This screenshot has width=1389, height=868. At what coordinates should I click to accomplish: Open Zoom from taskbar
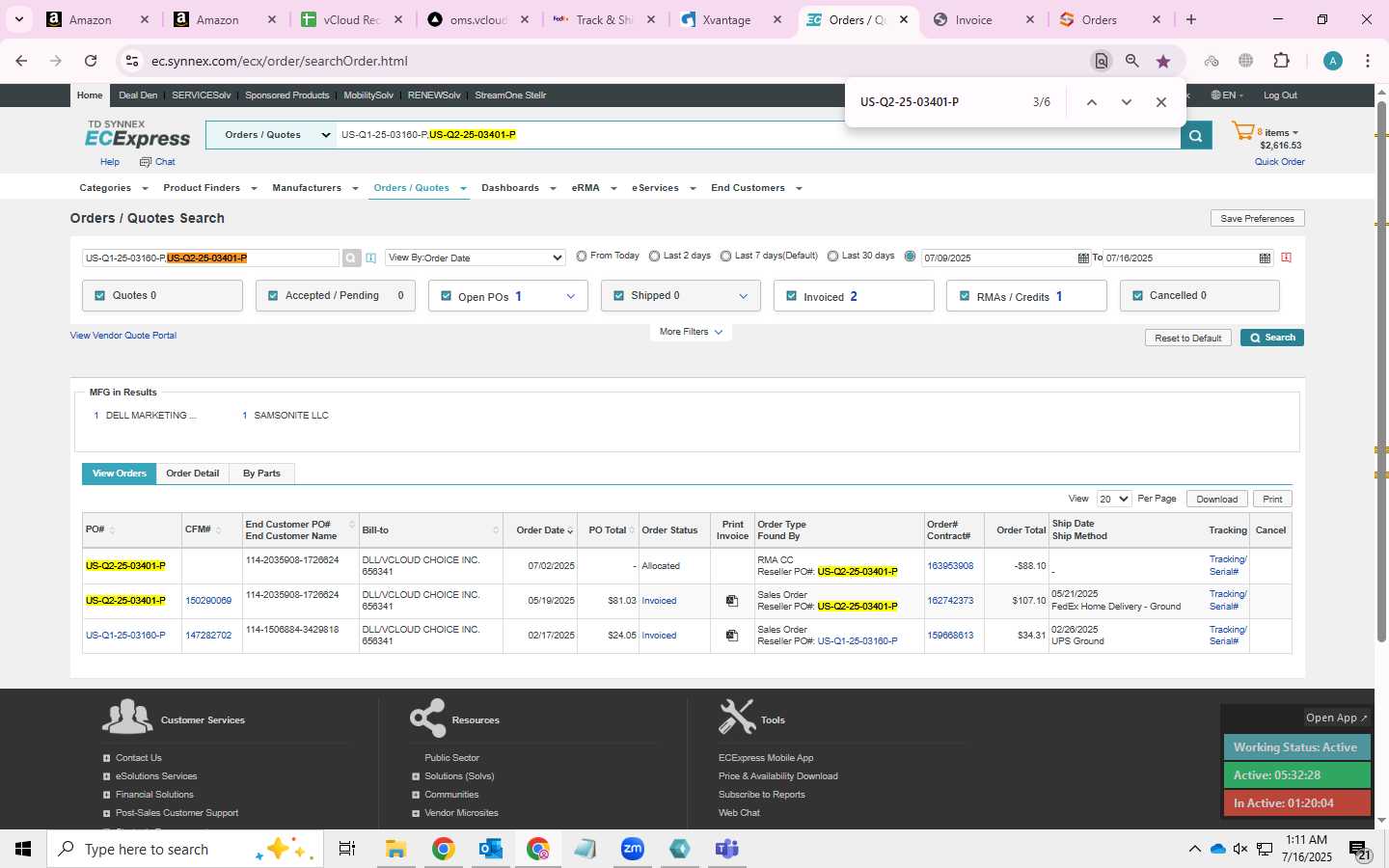pyautogui.click(x=633, y=849)
